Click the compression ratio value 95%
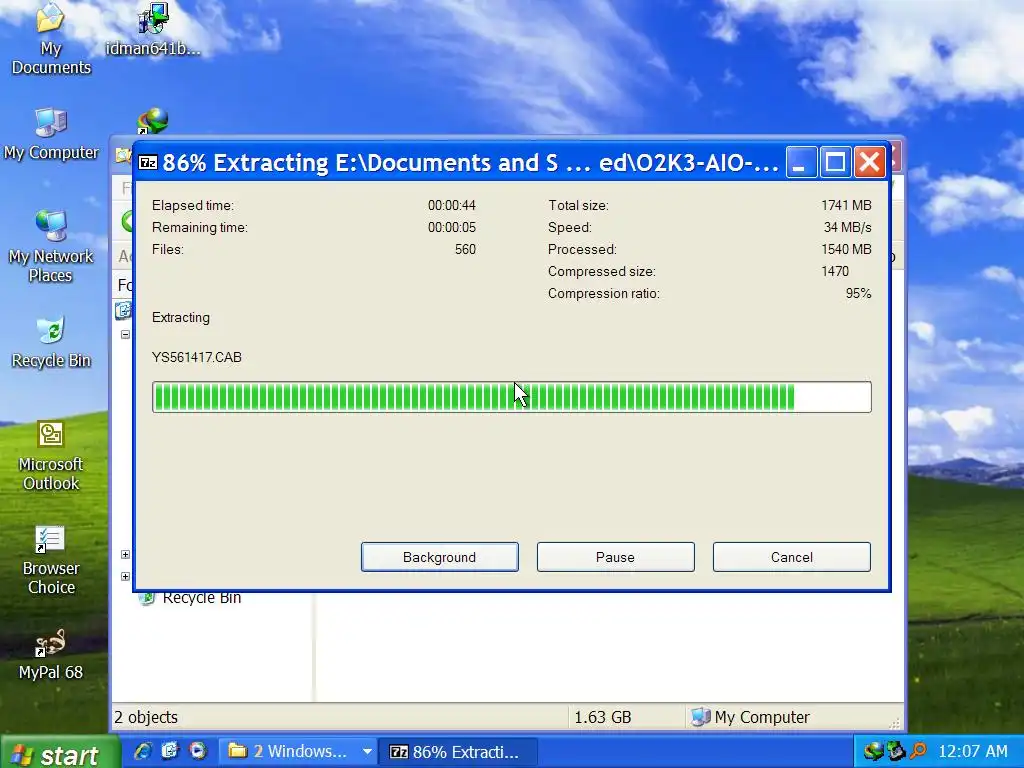This screenshot has width=1024, height=768. coord(858,293)
